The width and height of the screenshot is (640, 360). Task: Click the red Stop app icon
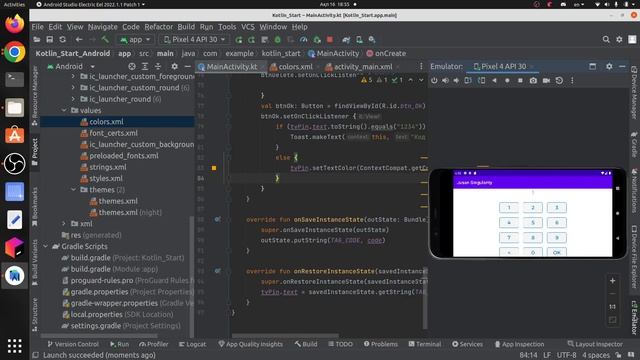click(x=330, y=40)
